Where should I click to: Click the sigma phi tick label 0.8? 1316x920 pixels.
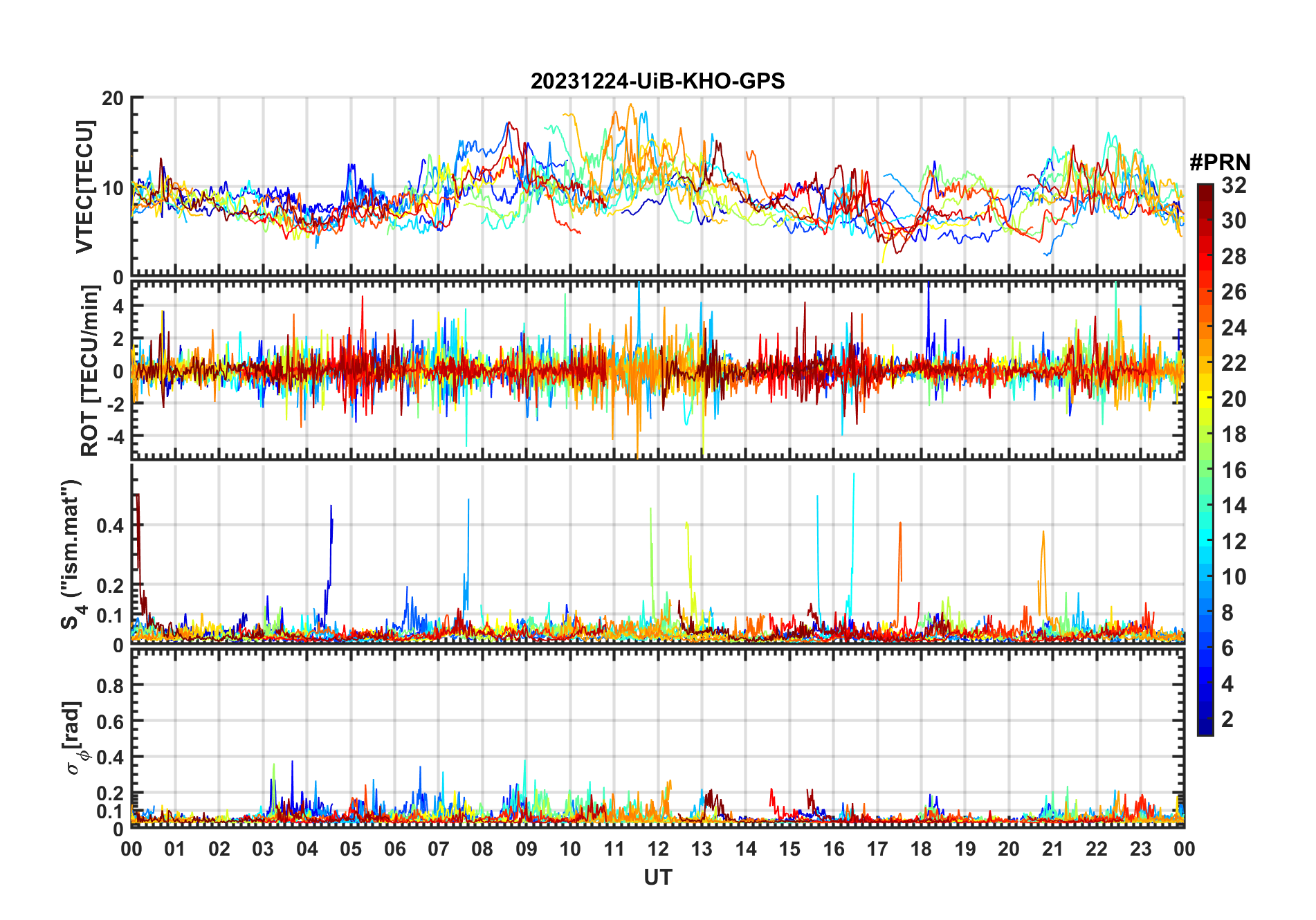pos(110,686)
